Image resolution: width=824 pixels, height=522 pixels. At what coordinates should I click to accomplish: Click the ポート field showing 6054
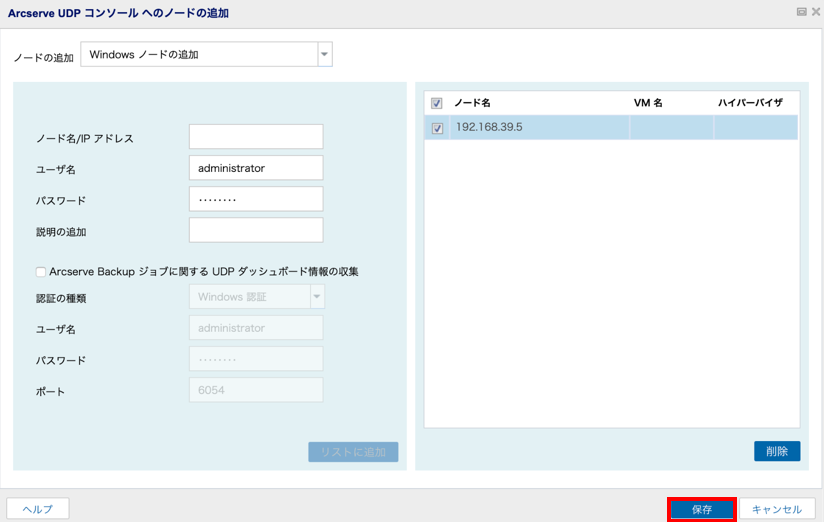[256, 390]
